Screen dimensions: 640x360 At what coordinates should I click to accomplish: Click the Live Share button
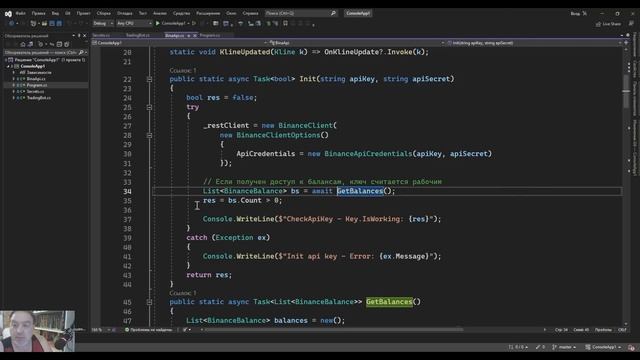tap(608, 24)
